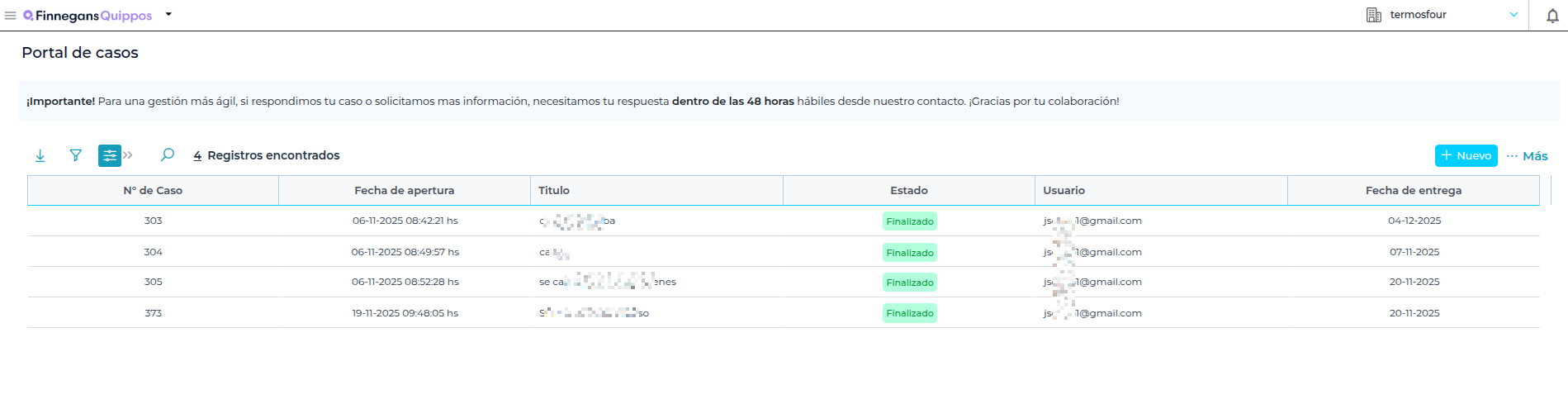Expand the double-chevron panel arrow
This screenshot has height=404, width=1568.
pyautogui.click(x=128, y=155)
